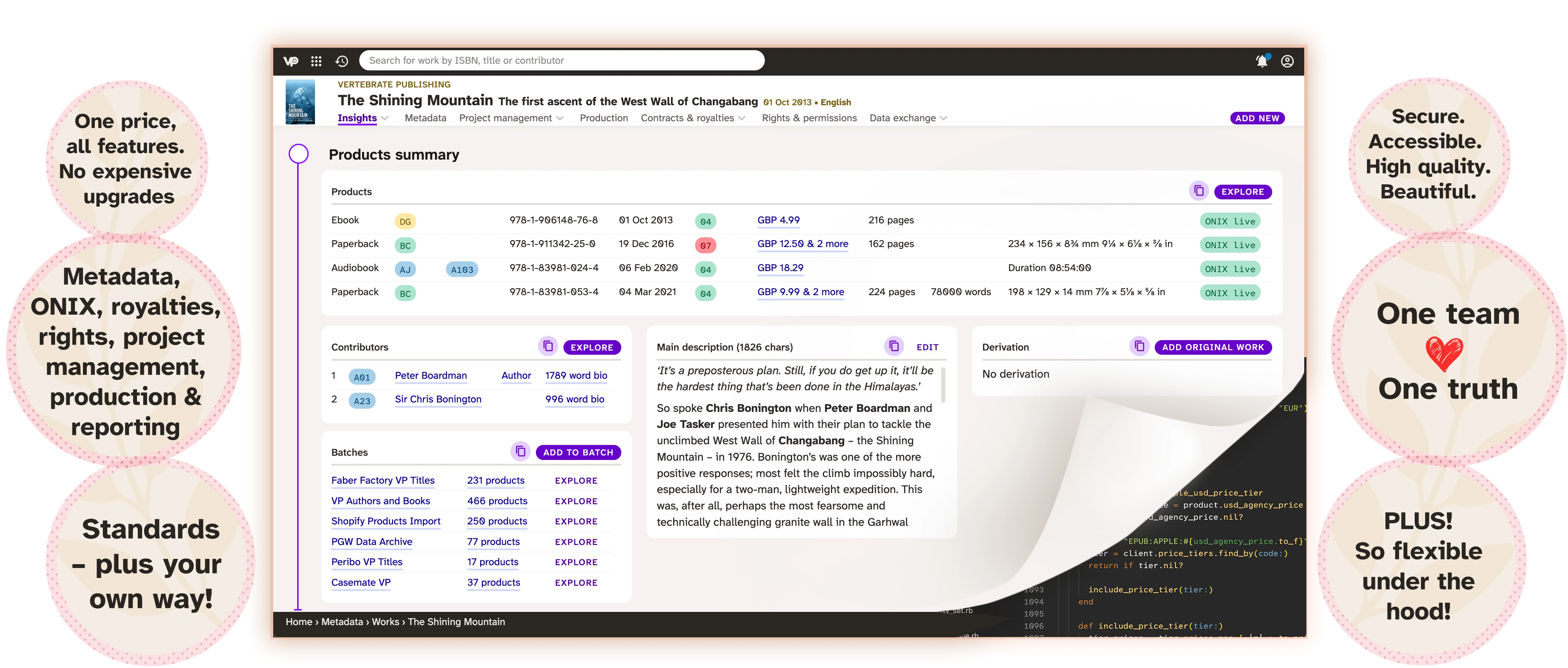The image size is (1568, 668).
Task: Click copy icon in Contributors panel
Action: coord(548,346)
